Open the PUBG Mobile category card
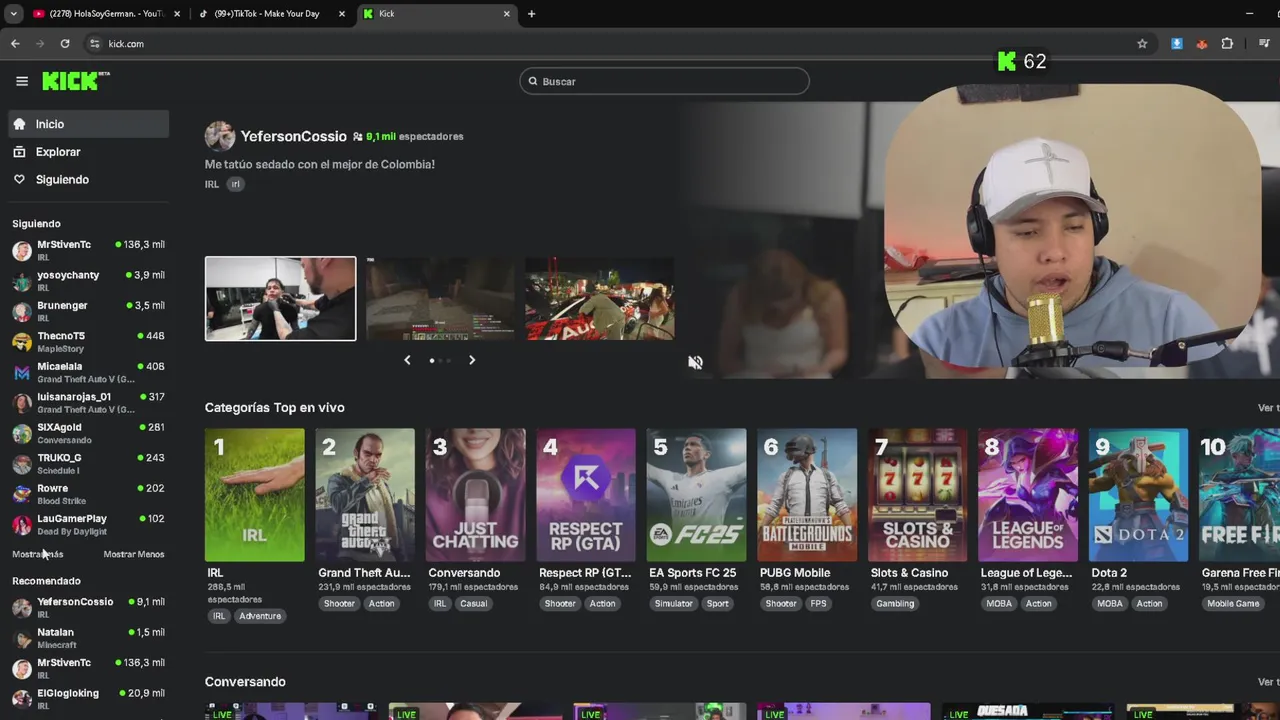1280x720 pixels. point(807,495)
